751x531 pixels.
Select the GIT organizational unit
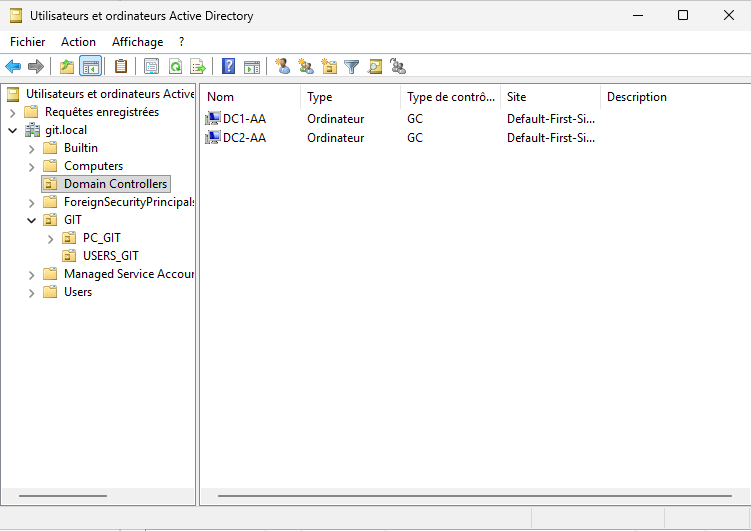coord(73,220)
